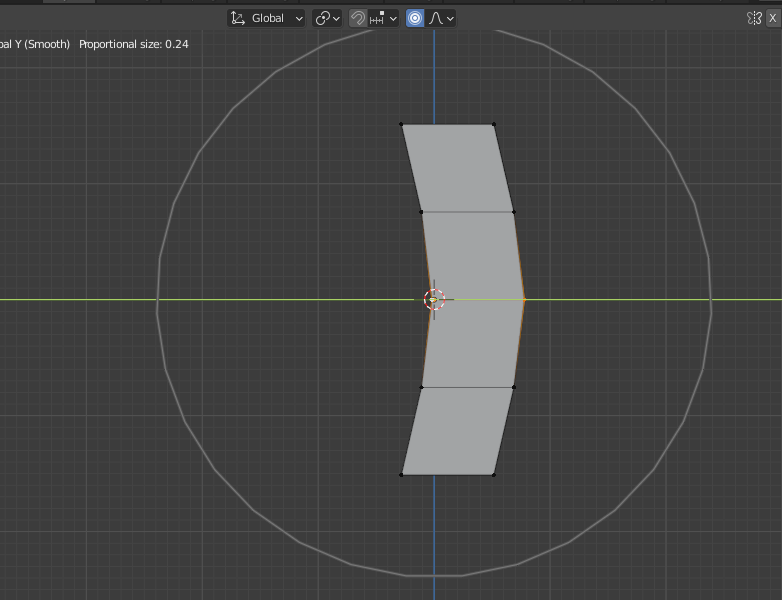This screenshot has width=782, height=600.
Task: Toggle proportional editing circle icon
Action: [x=415, y=18]
